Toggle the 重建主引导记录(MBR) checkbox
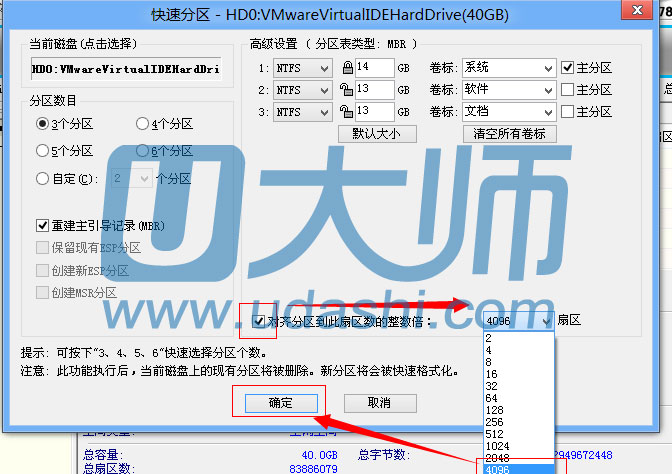672x474 pixels. coord(42,225)
